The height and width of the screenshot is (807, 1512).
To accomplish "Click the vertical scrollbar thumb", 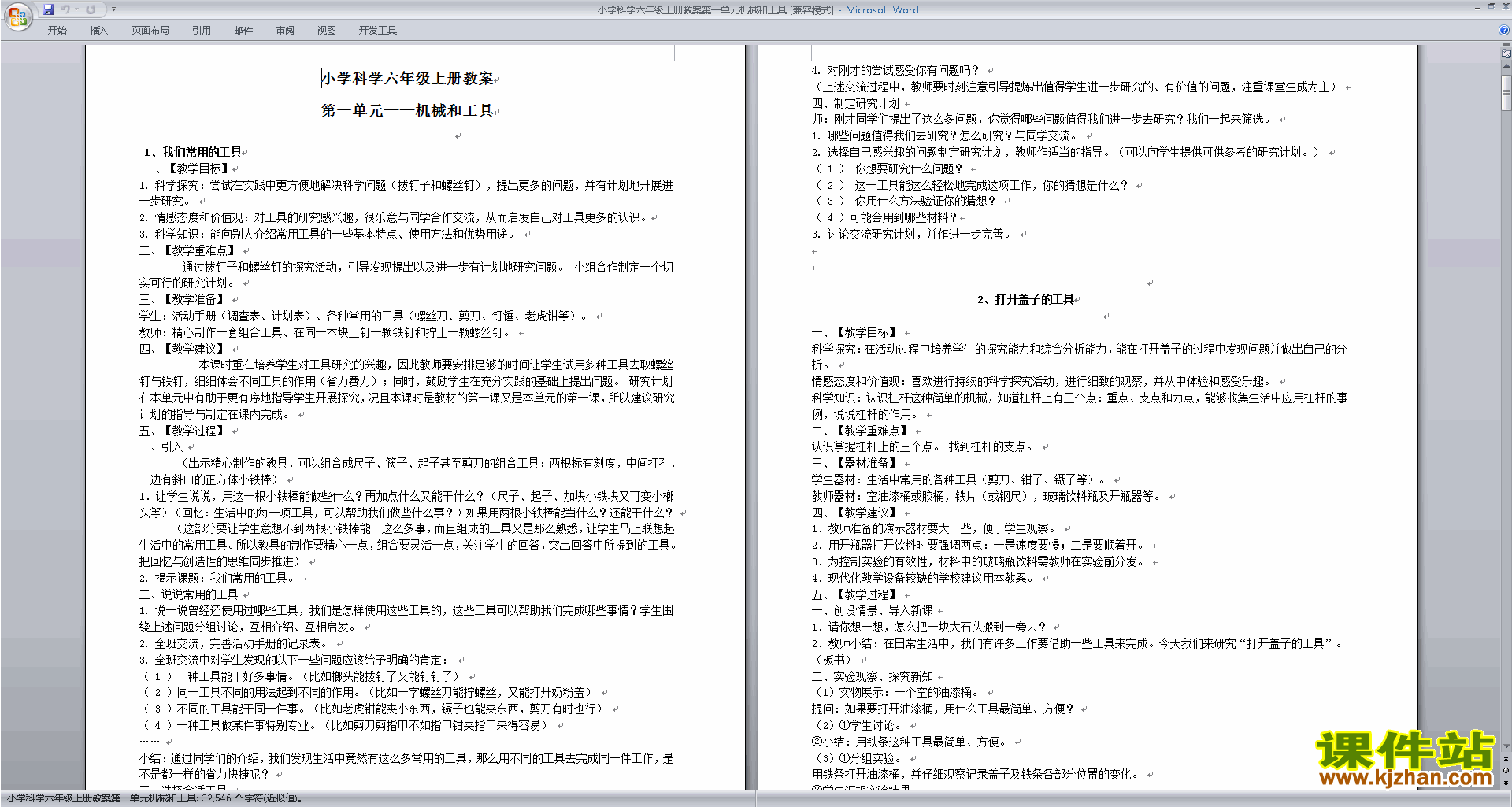I will pos(1506,94).
